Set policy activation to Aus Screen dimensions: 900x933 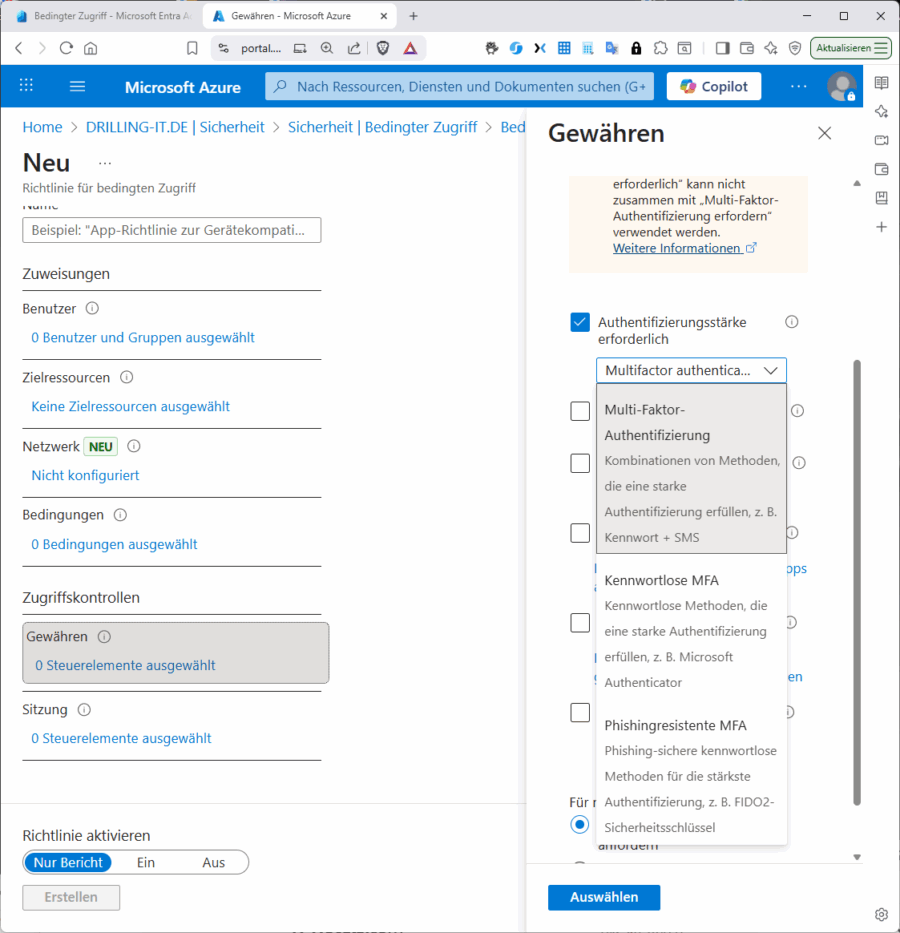pyautogui.click(x=214, y=862)
